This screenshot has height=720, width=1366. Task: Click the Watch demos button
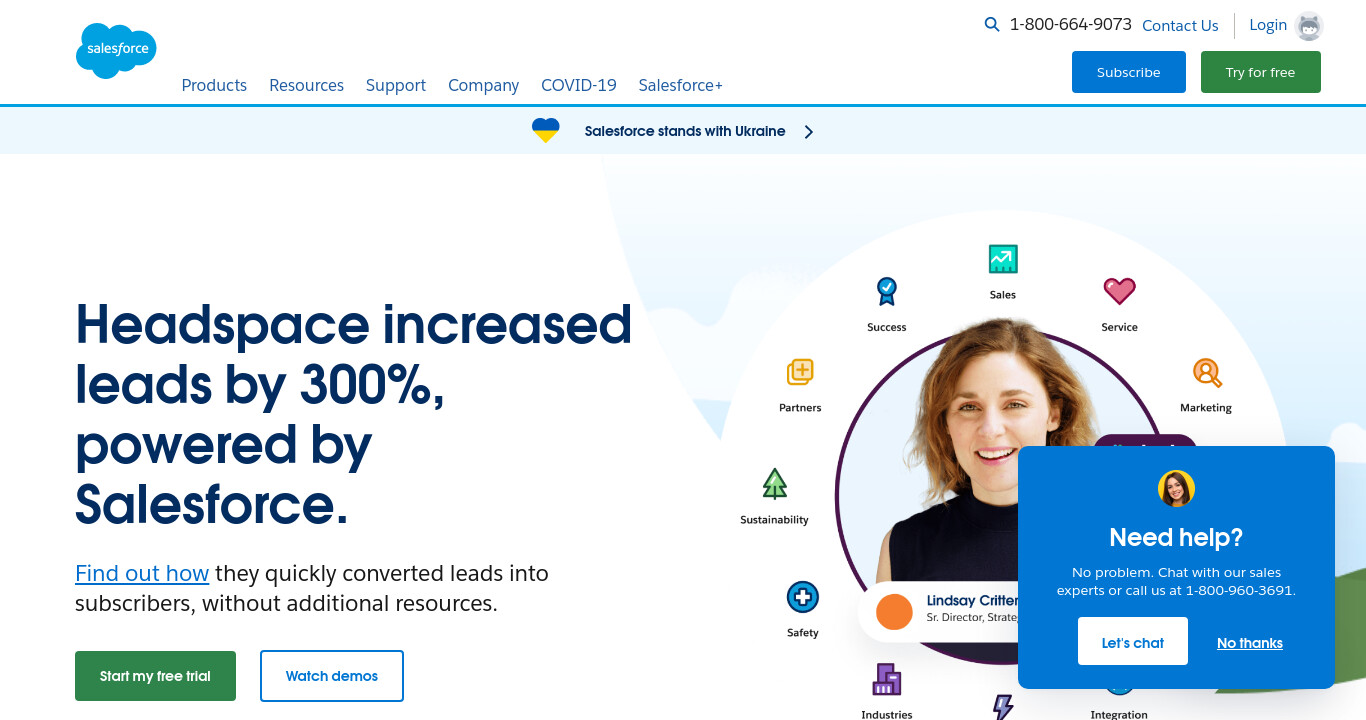[332, 676]
